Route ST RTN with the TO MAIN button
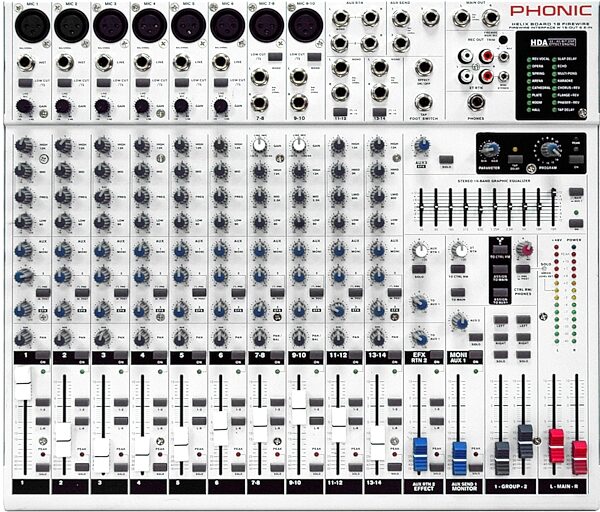The image size is (600, 512). point(458,293)
